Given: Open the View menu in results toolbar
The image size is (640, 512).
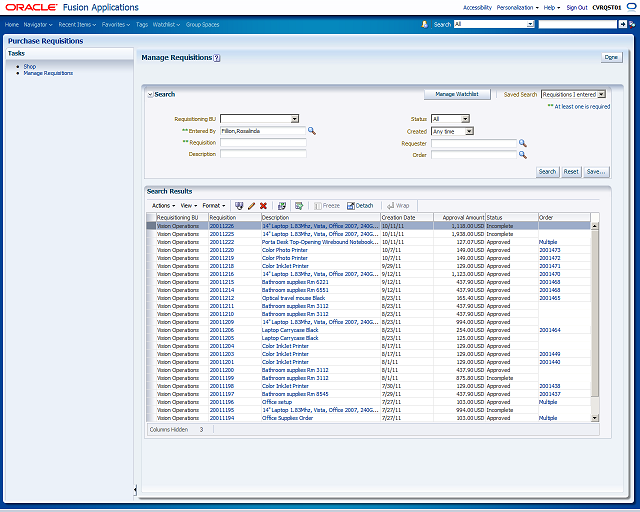Looking at the screenshot, I should (x=189, y=206).
